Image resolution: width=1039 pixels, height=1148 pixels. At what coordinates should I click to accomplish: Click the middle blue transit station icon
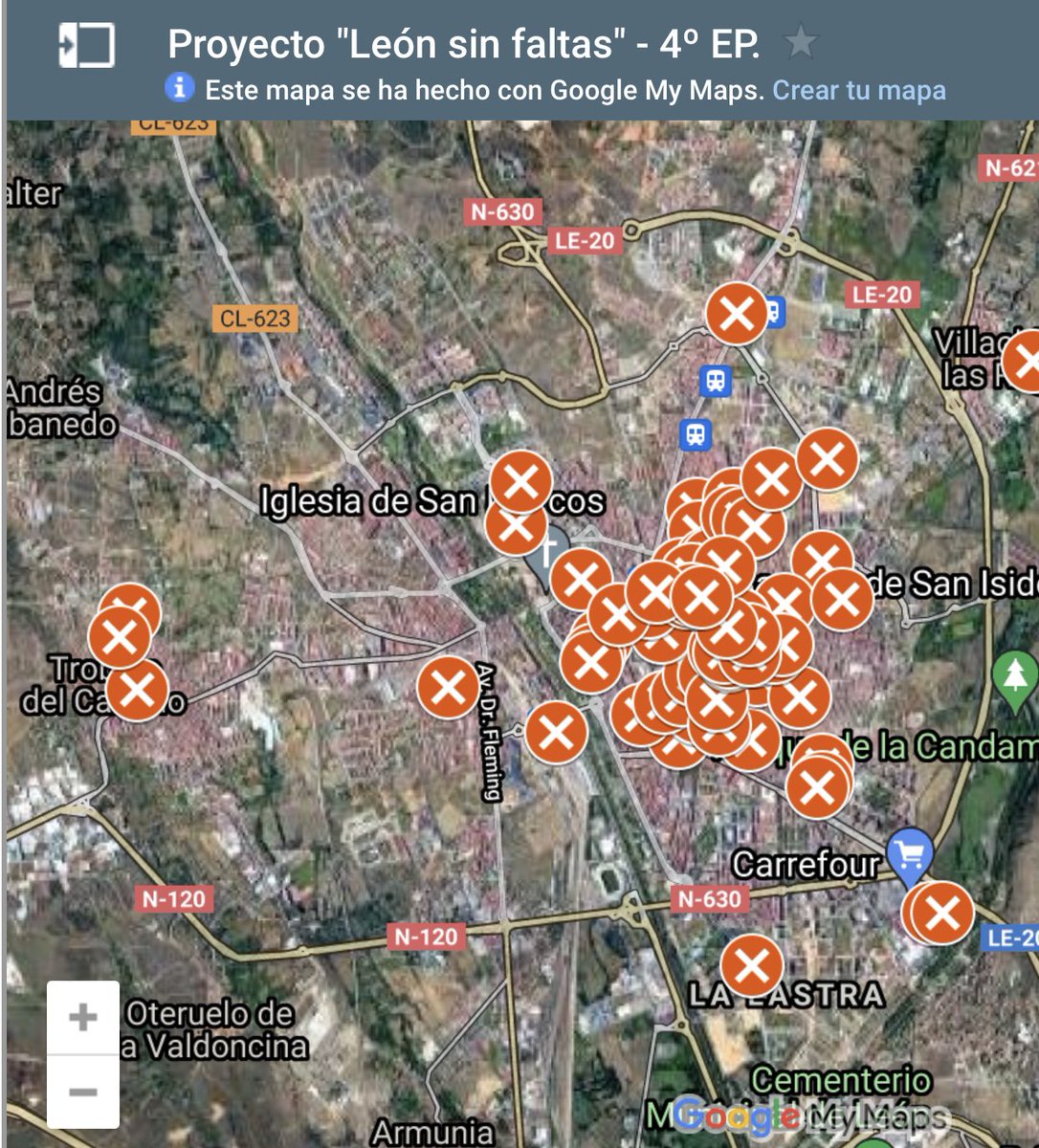[x=715, y=381]
